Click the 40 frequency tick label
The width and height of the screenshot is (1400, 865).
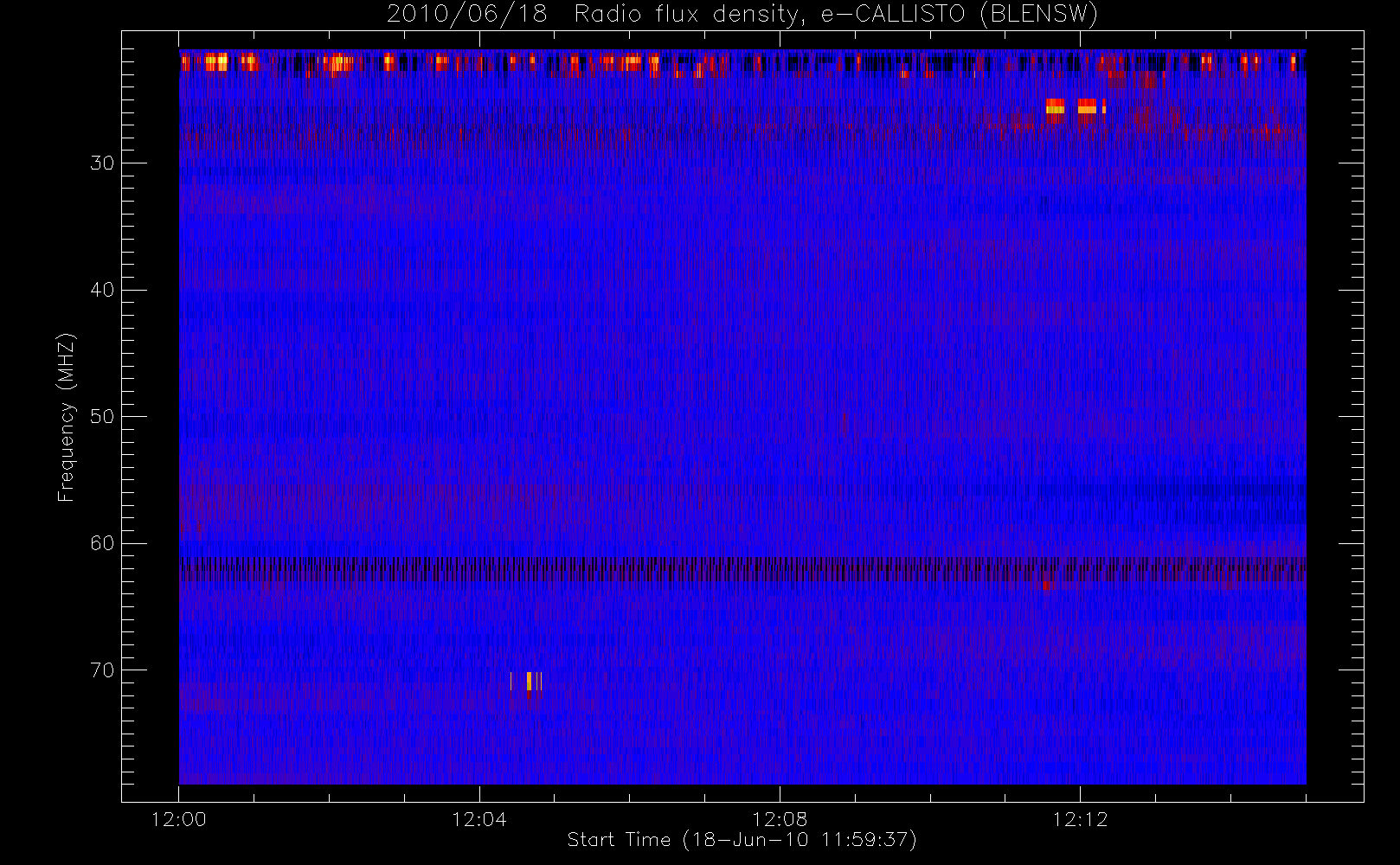point(101,290)
